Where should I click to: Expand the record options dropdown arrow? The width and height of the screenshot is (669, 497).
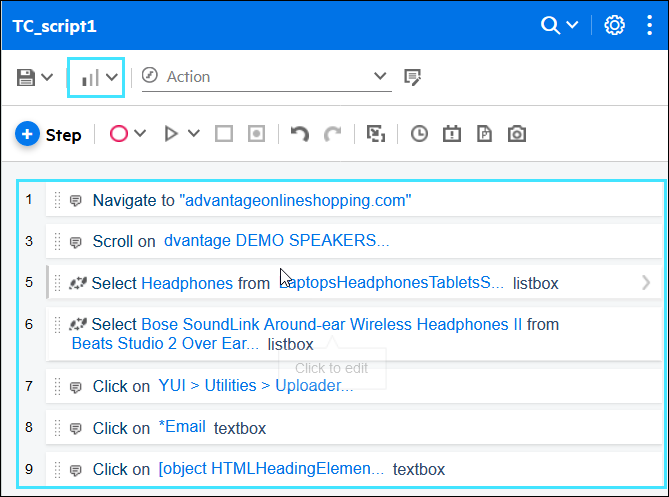point(141,134)
